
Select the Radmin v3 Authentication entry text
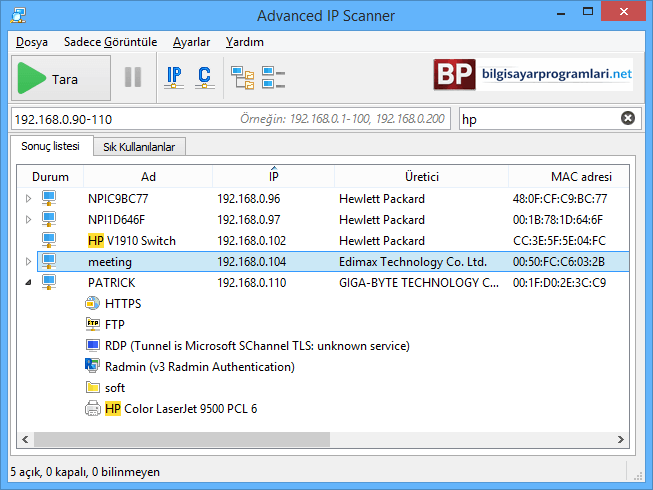[x=199, y=367]
